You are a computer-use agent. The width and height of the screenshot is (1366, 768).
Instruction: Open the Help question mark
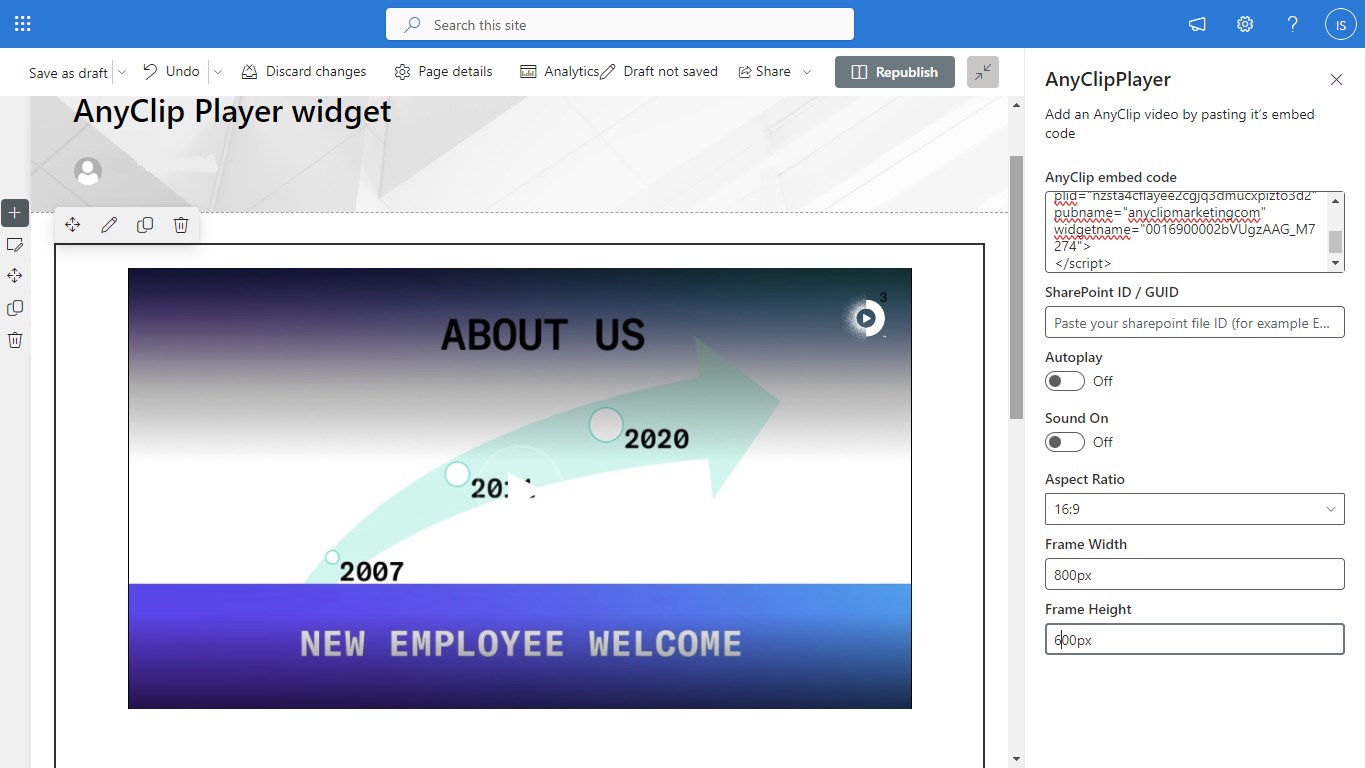[x=1293, y=24]
